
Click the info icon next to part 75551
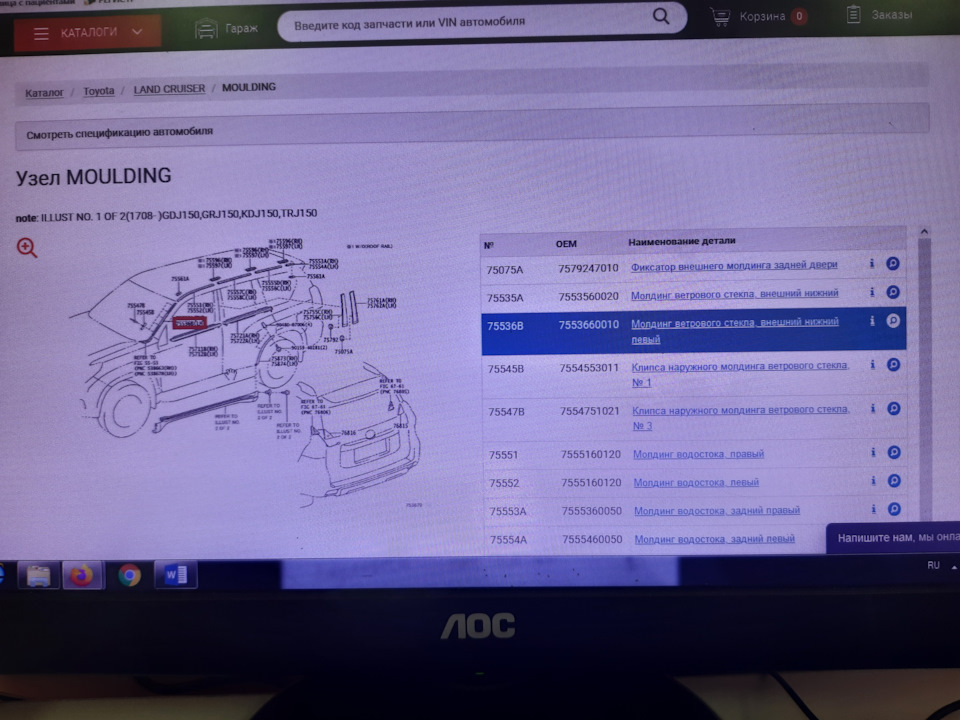tap(872, 452)
